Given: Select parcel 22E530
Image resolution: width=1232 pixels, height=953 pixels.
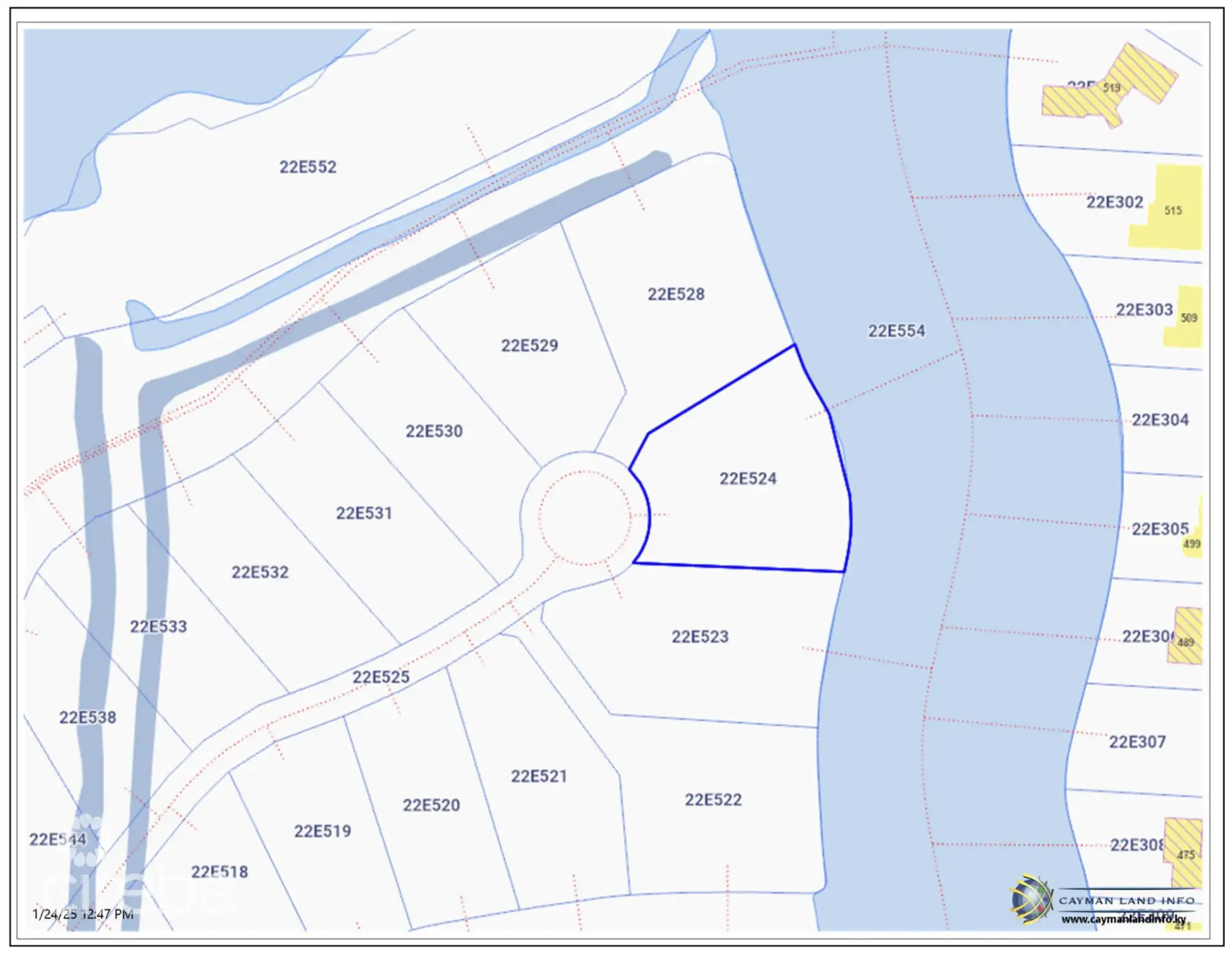Looking at the screenshot, I should click(x=434, y=431).
